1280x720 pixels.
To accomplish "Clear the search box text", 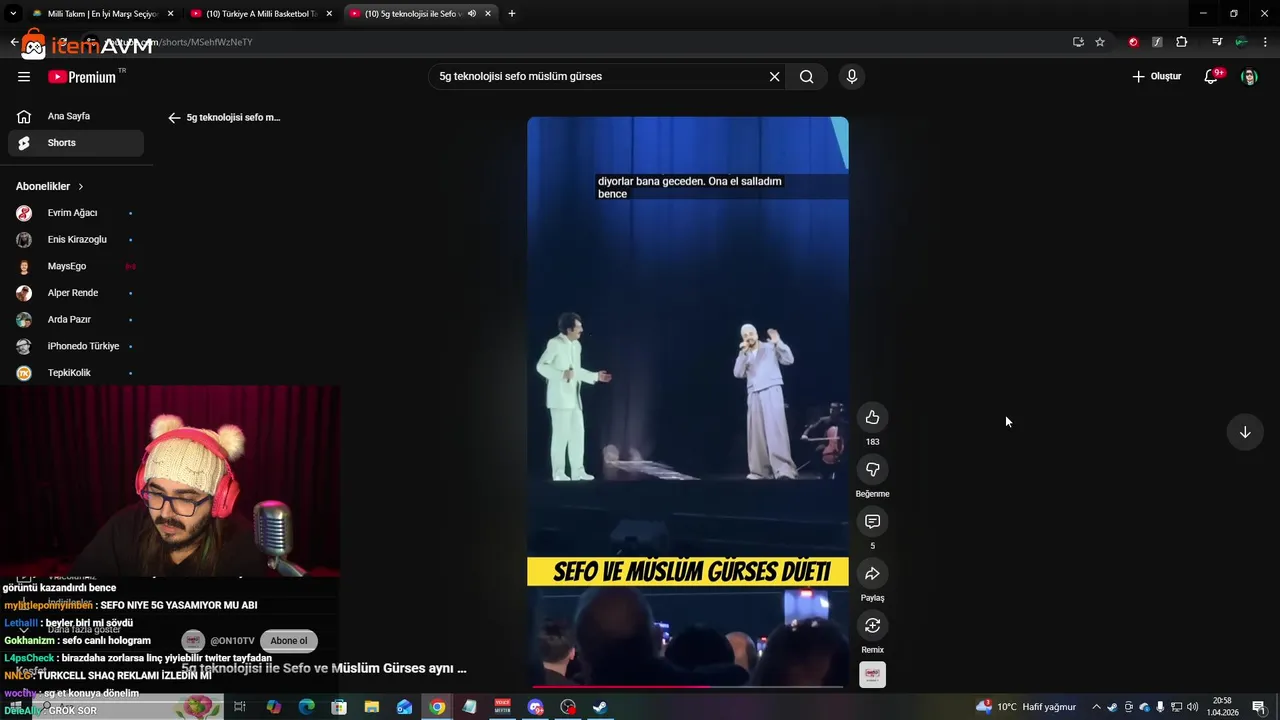I will pyautogui.click(x=774, y=77).
